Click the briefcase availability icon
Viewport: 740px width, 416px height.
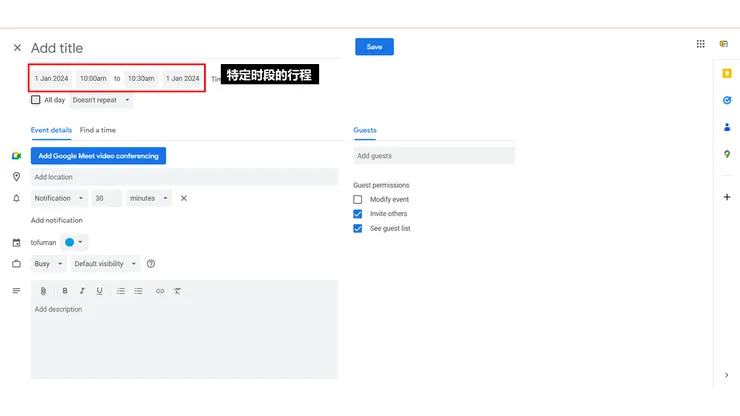pyautogui.click(x=17, y=264)
